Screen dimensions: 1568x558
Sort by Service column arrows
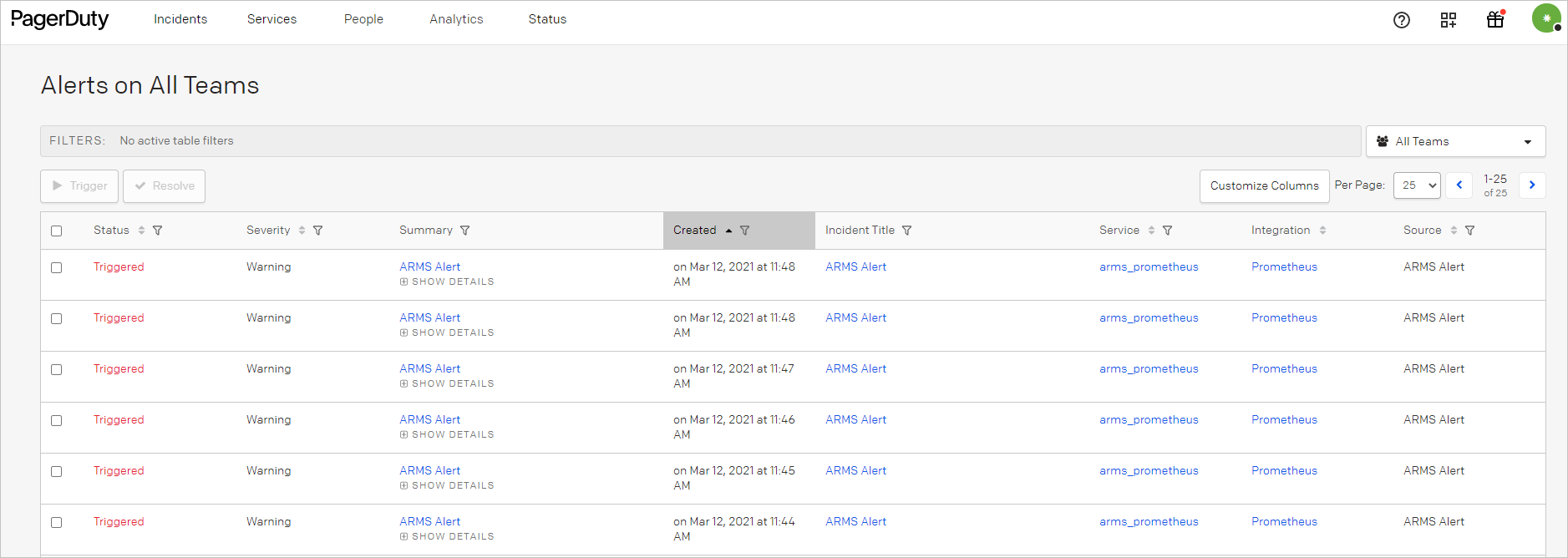[1151, 231]
